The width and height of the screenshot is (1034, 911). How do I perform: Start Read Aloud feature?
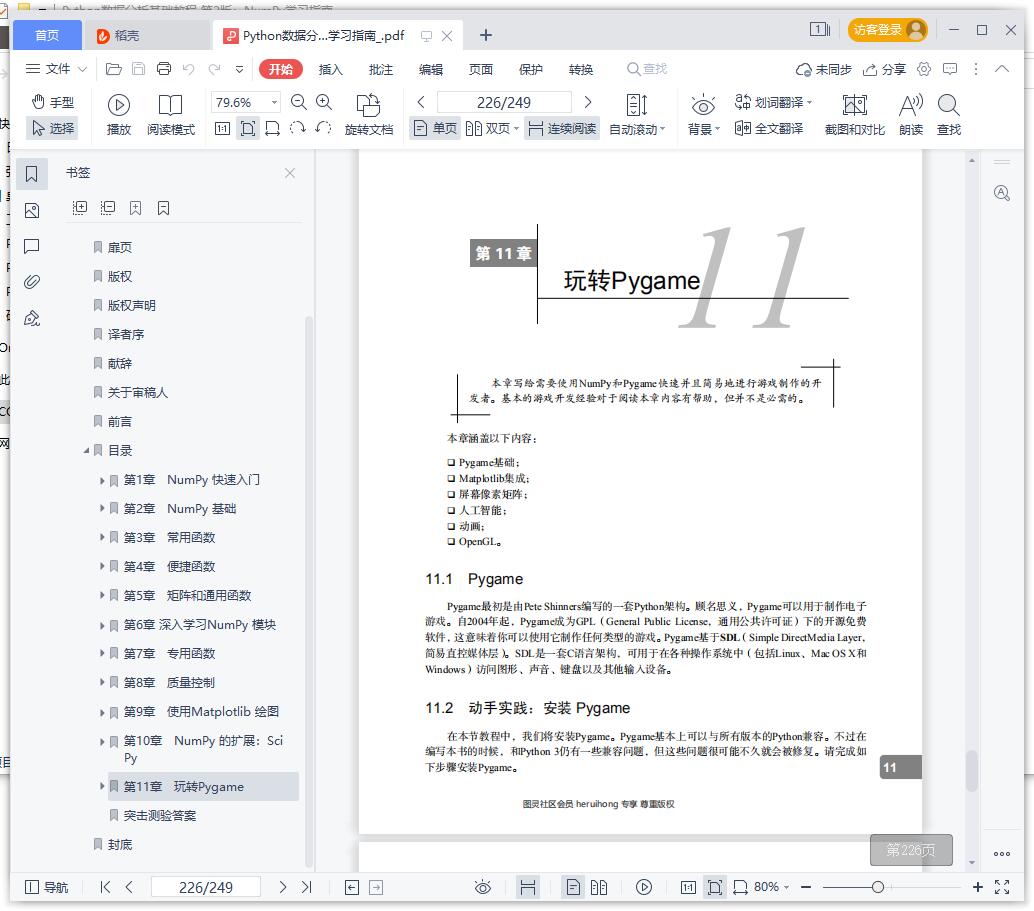pyautogui.click(x=911, y=113)
